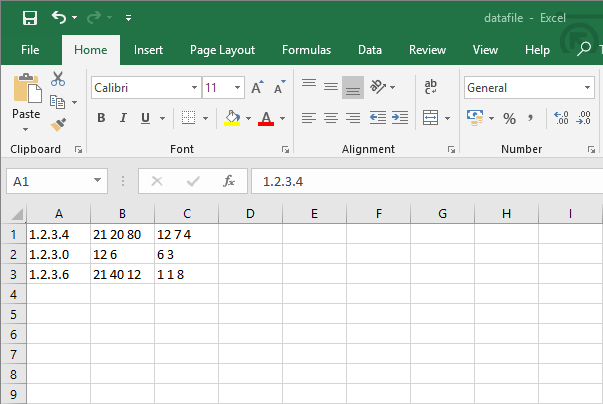The height and width of the screenshot is (404, 603).
Task: Open the Calibri font name dropdown
Action: pyautogui.click(x=194, y=88)
